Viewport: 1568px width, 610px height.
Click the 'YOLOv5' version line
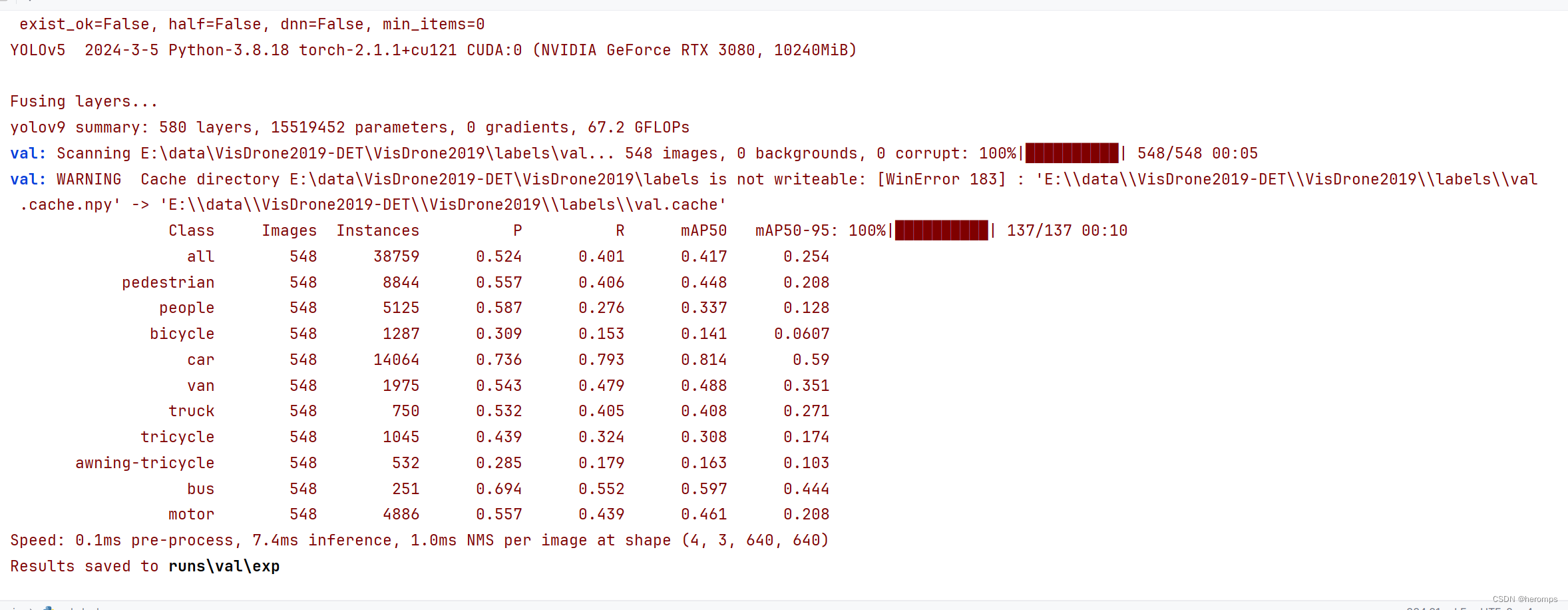(433, 50)
